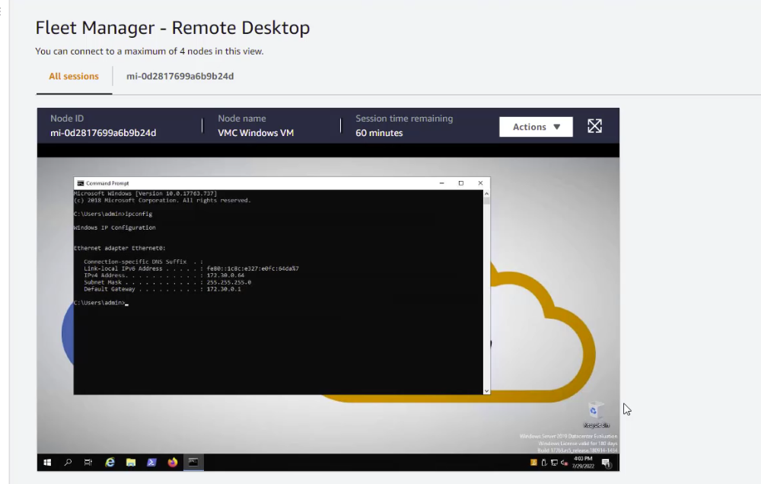The image size is (761, 490).
Task: Select the Command Prompt taskbar button
Action: point(193,462)
